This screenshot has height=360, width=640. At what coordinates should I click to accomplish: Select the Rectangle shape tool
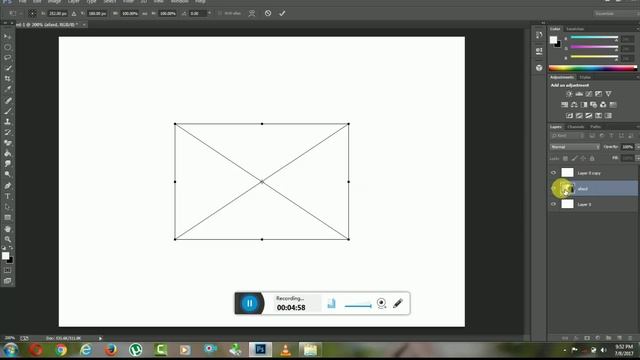pos(7,218)
